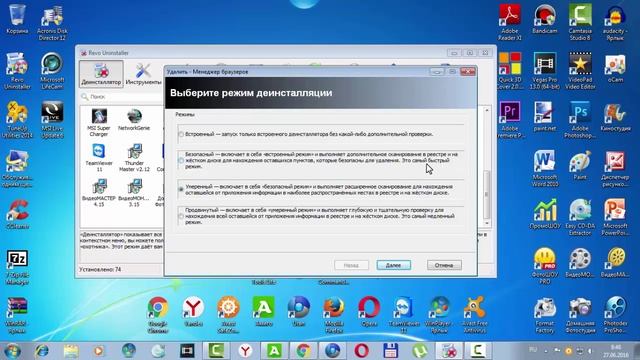The height and width of the screenshot is (360, 640).
Task: Select Thunder Master v2.12 program entry
Action: (134, 158)
